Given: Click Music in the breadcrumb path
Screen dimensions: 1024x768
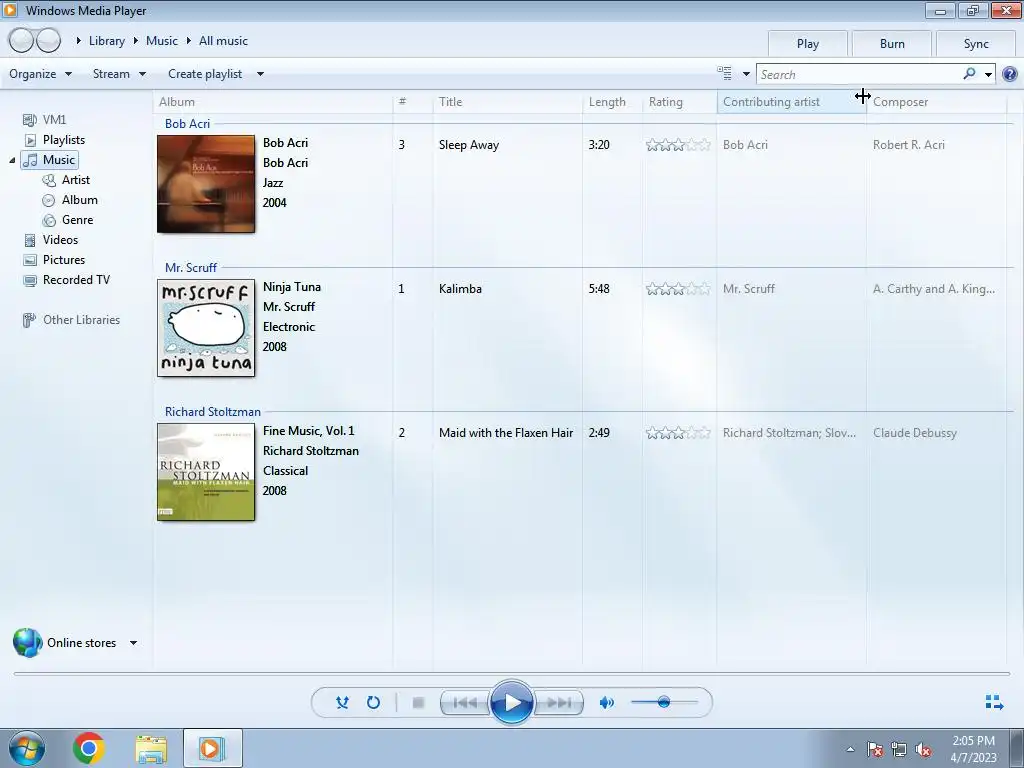Looking at the screenshot, I should click(x=161, y=40).
